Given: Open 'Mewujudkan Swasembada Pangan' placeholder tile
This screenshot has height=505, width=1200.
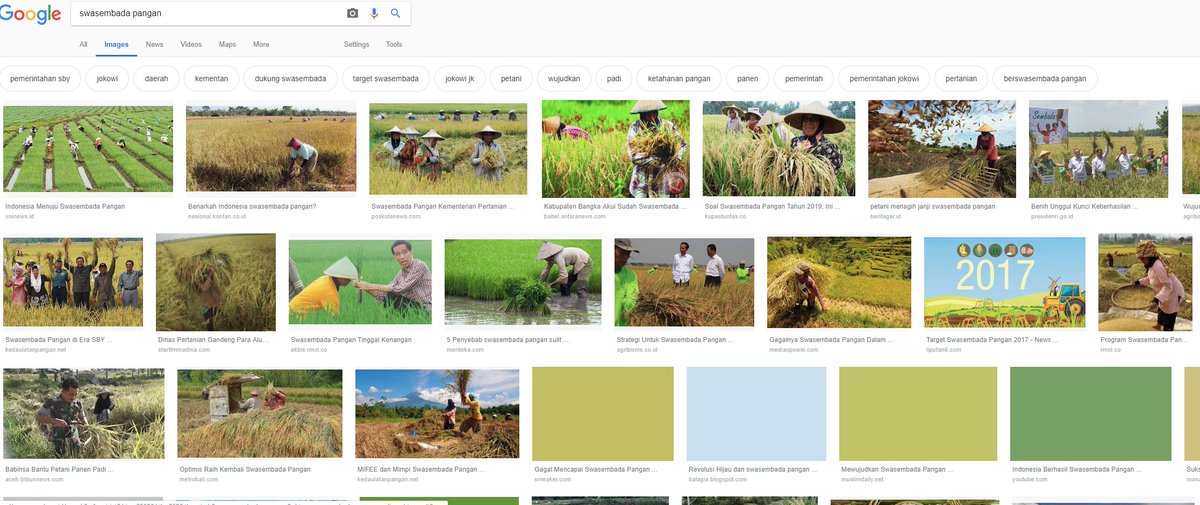Looking at the screenshot, I should coord(918,413).
